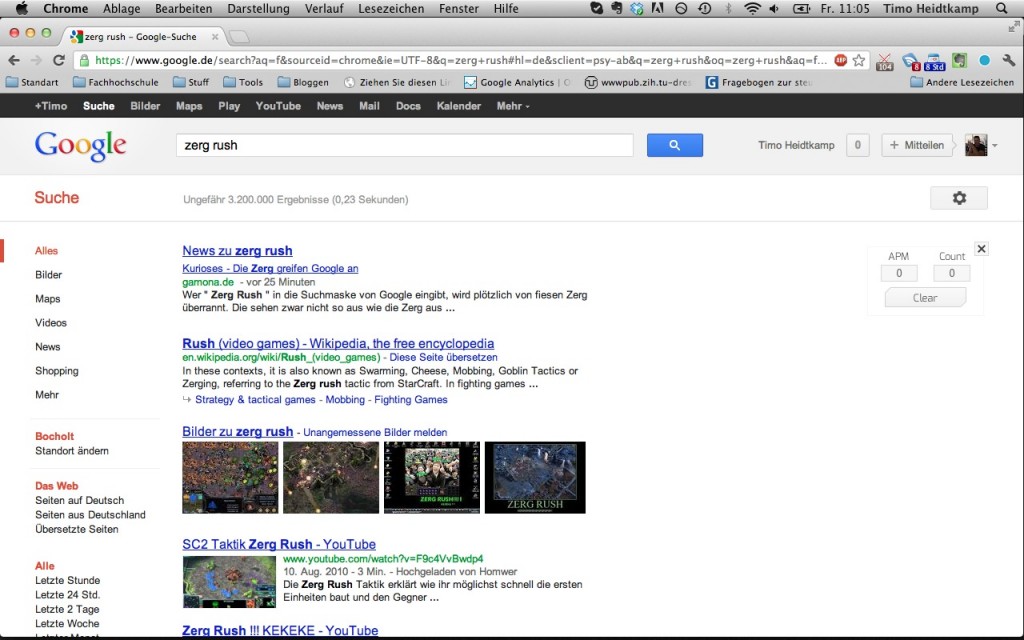Image resolution: width=1024 pixels, height=640 pixels.
Task: Click the APM value field
Action: click(x=899, y=273)
